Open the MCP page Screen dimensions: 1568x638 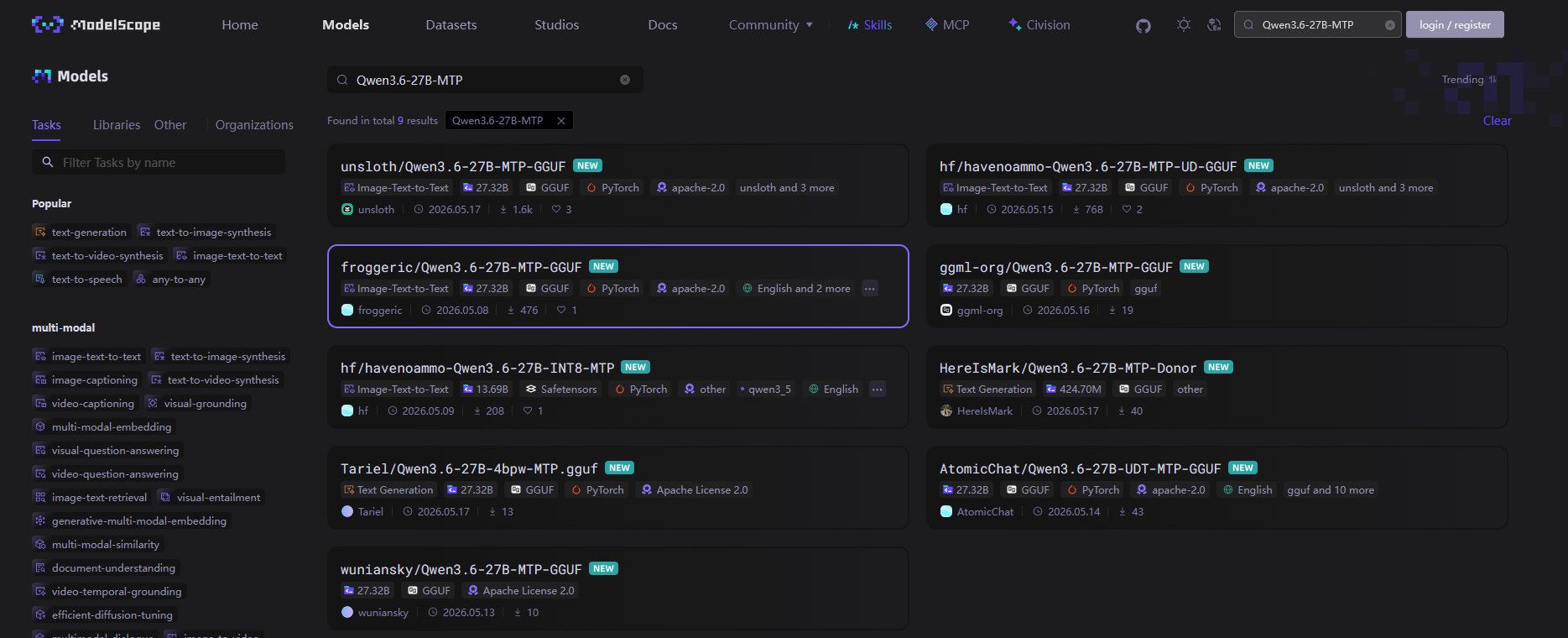coord(947,25)
